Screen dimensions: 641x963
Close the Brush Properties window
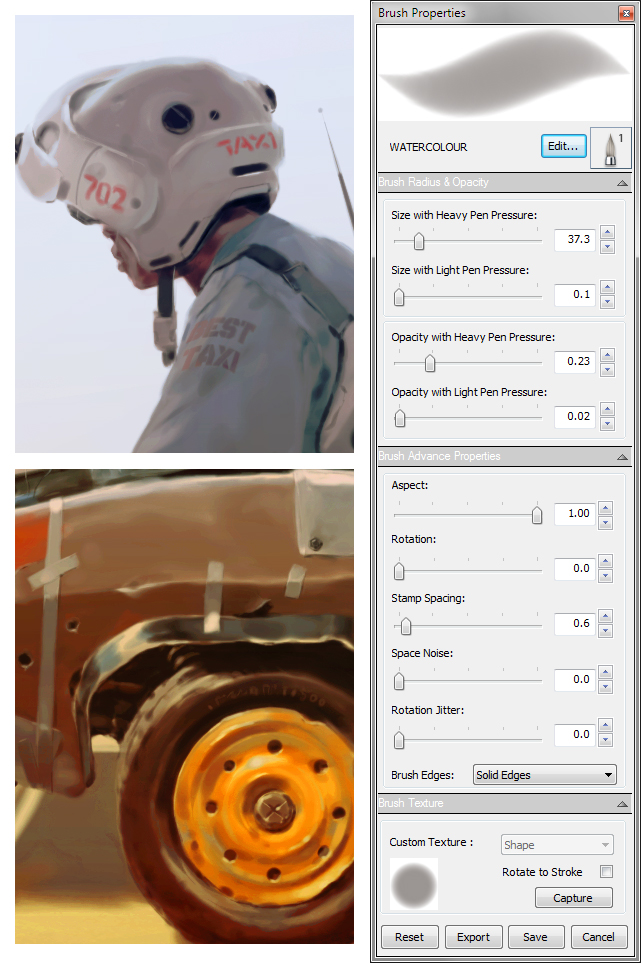626,13
